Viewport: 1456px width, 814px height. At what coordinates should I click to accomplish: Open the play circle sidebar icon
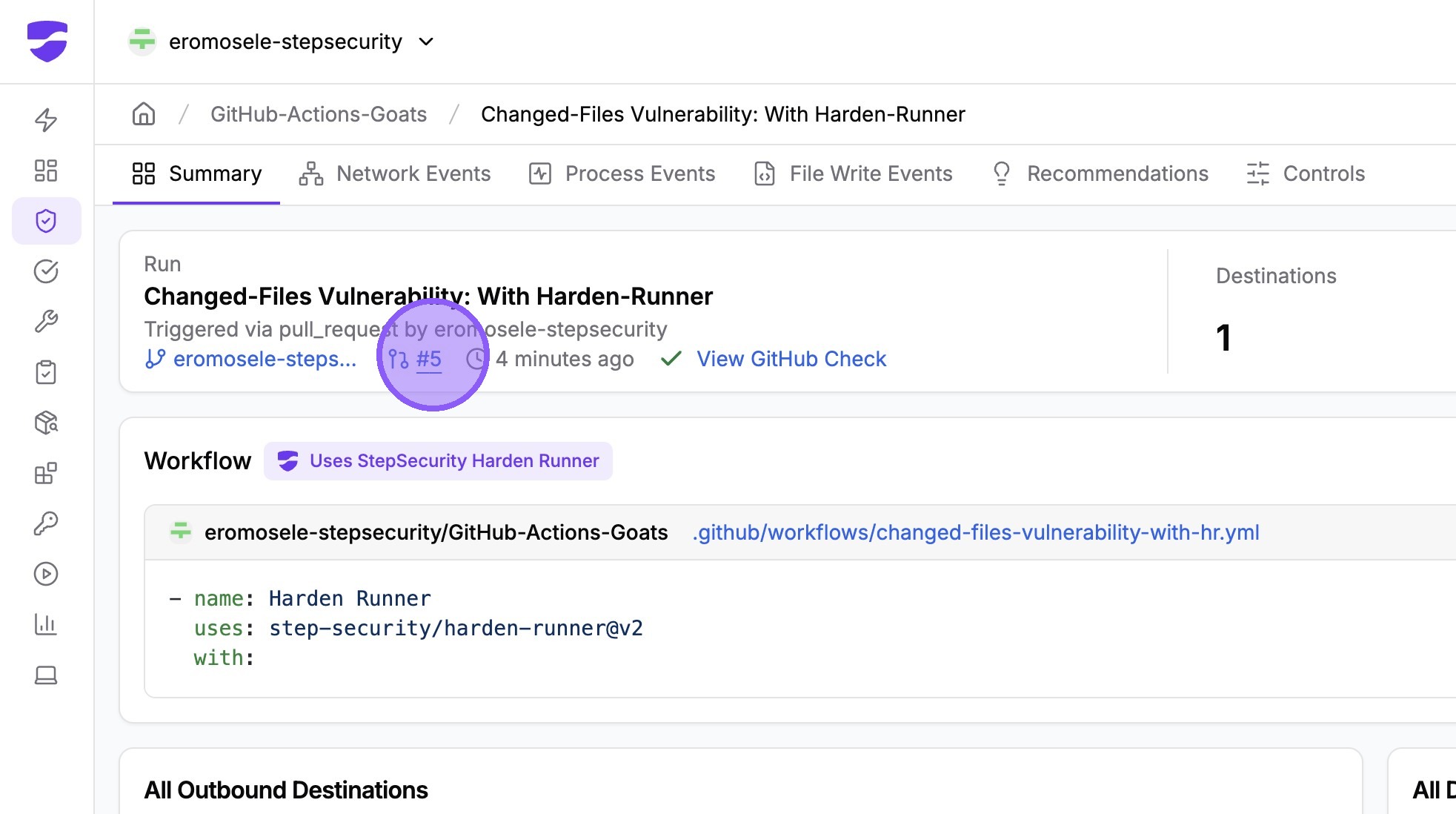tap(46, 574)
